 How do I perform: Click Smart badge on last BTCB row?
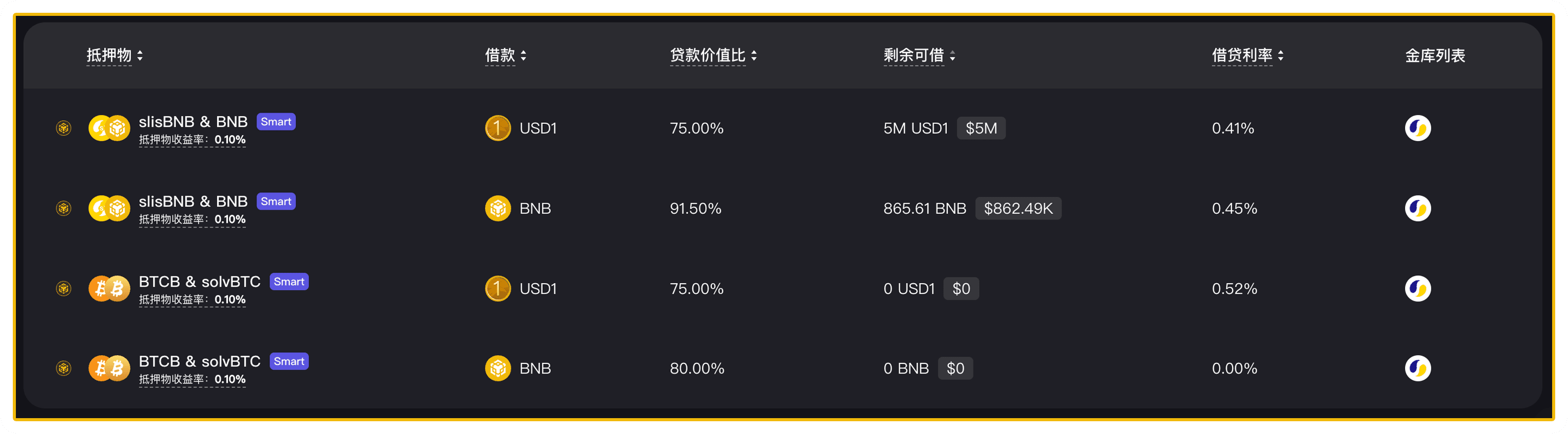coord(288,361)
